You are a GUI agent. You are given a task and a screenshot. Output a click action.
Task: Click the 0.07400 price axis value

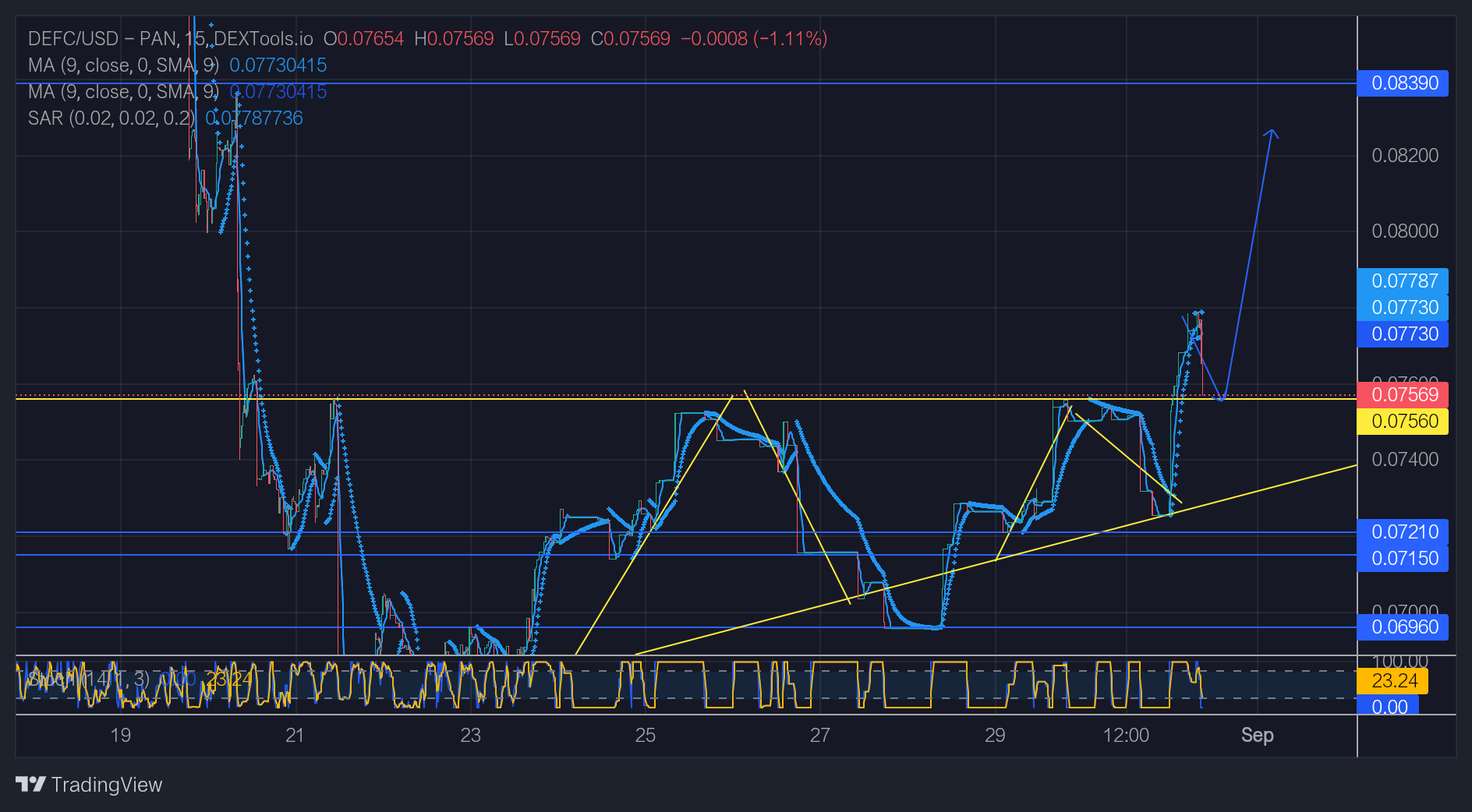pyautogui.click(x=1405, y=459)
